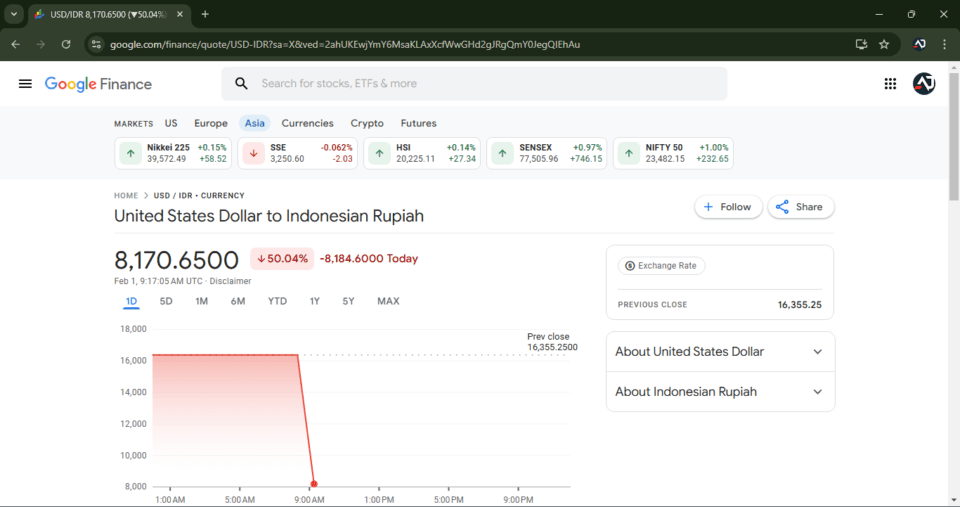This screenshot has width=960, height=507.
Task: Select the Asia markets tab
Action: [255, 123]
